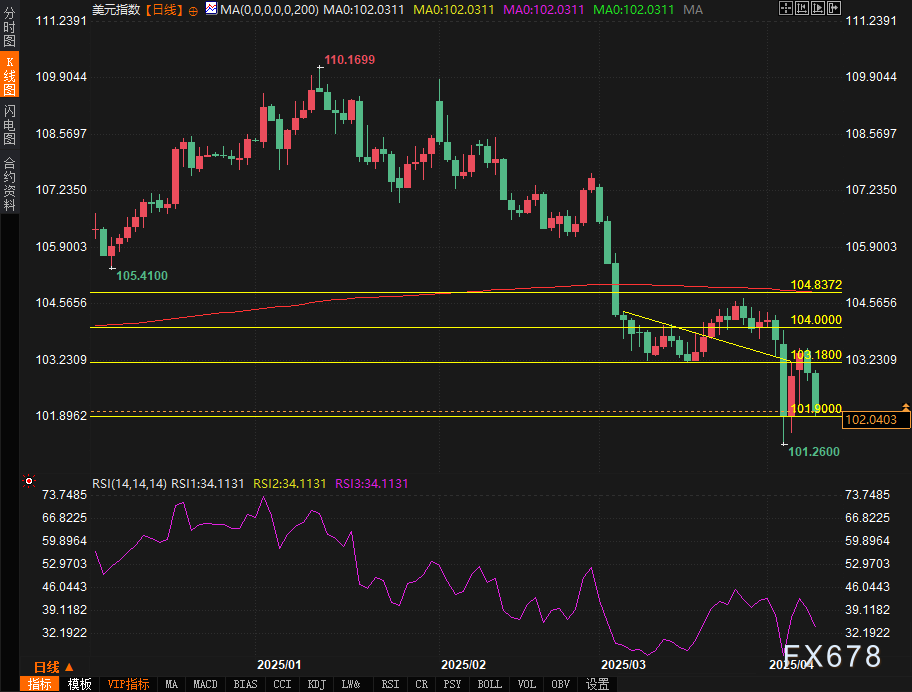Open indicator 设置 settings
The image size is (912, 692).
pos(598,684)
